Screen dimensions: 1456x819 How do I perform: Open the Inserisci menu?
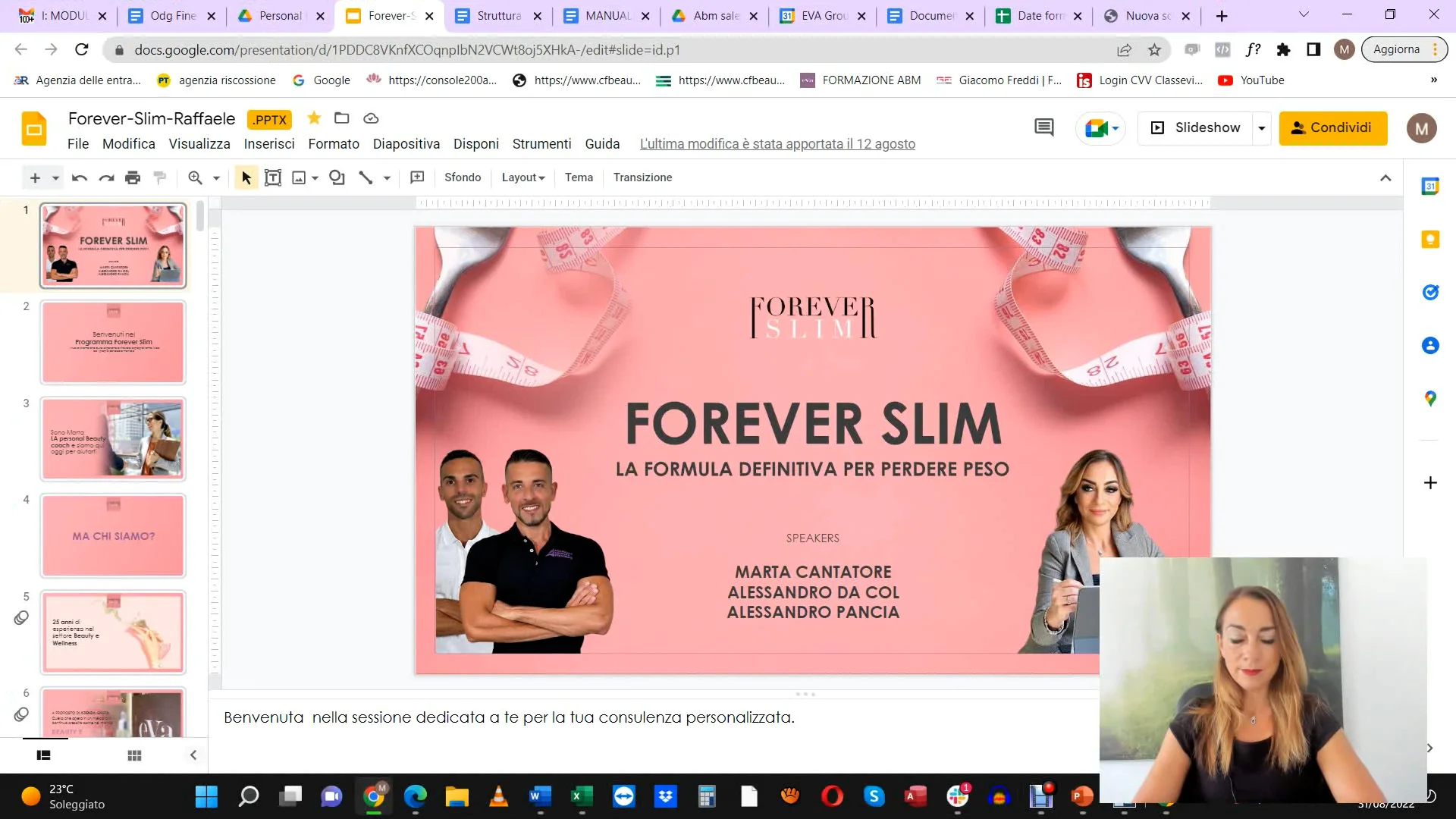click(x=269, y=143)
